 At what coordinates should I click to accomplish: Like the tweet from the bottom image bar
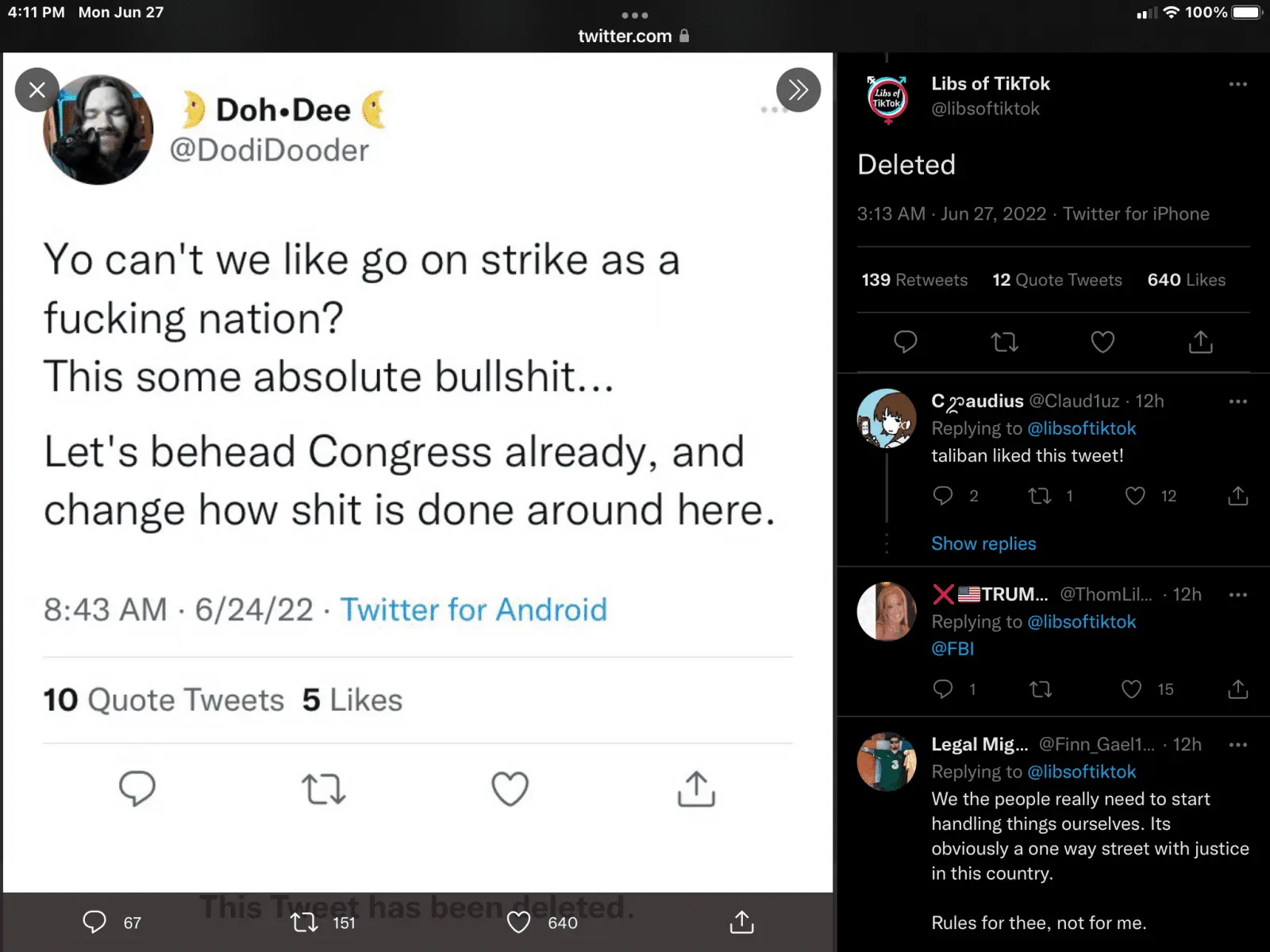518,922
